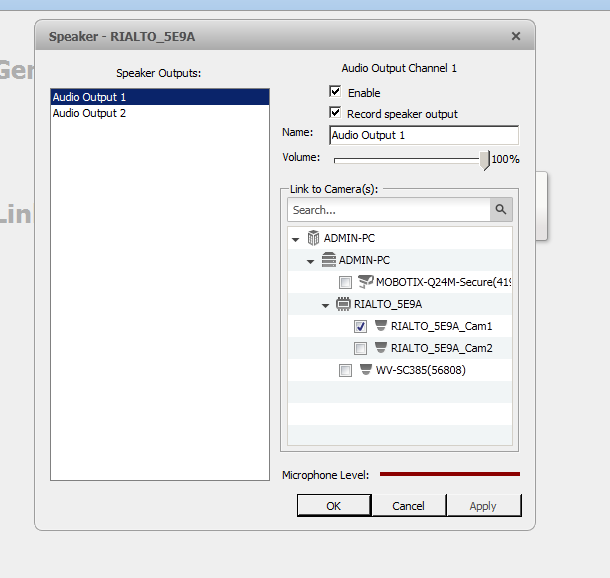Click the MOBOTIX camera icon
The image size is (610, 578).
pos(365,282)
